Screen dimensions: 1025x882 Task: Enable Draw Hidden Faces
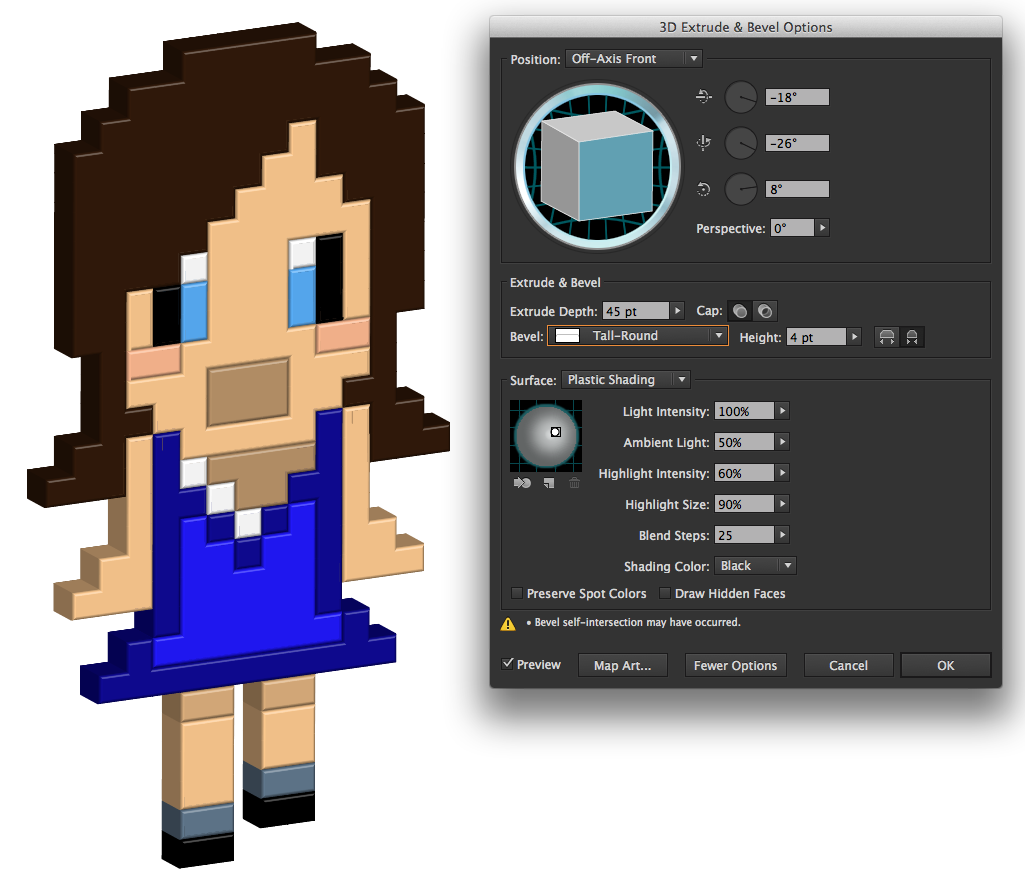665,593
